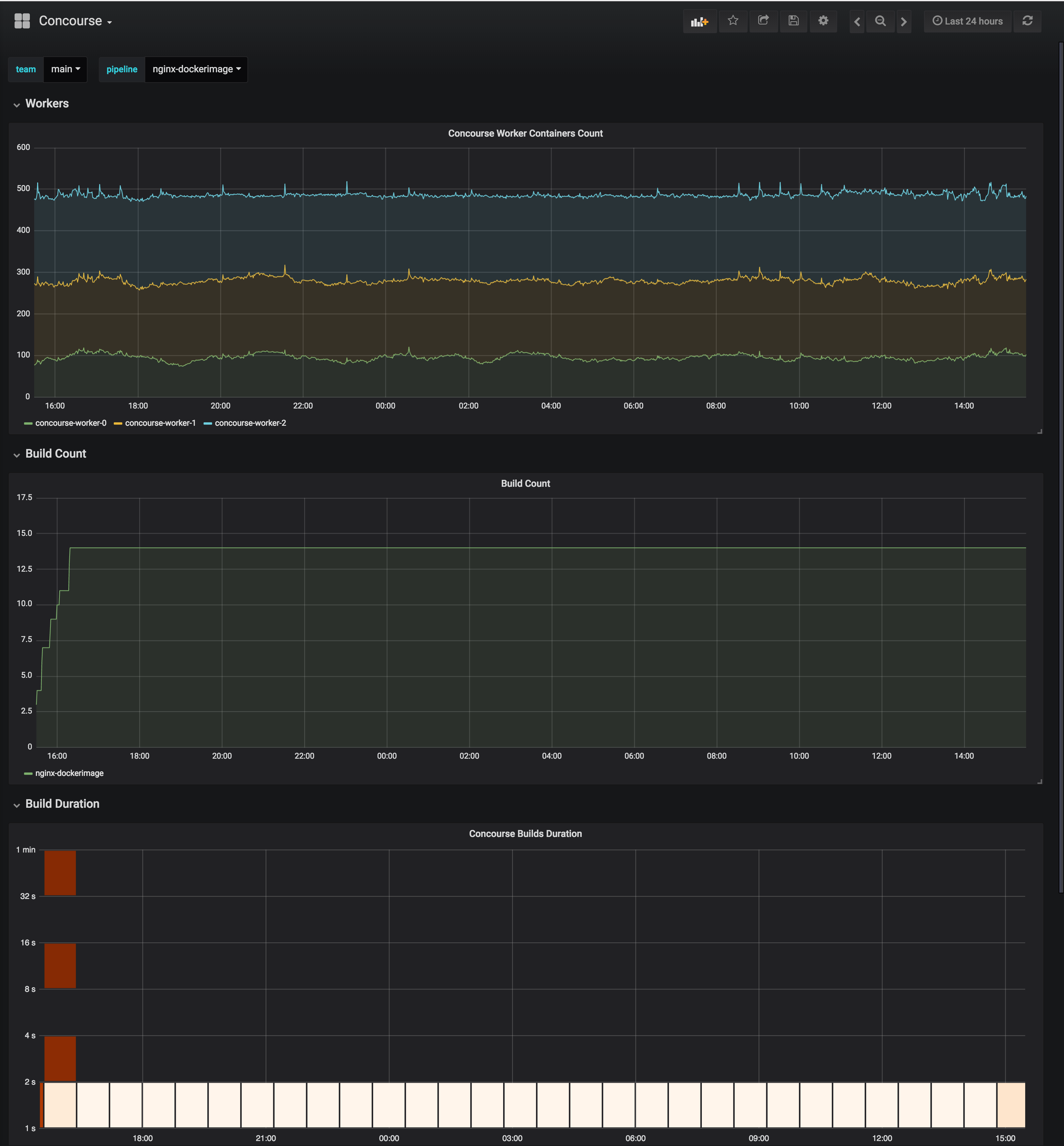Toggle concourse-worker-0 series in legend
The height and width of the screenshot is (1146, 1064).
pyautogui.click(x=70, y=423)
